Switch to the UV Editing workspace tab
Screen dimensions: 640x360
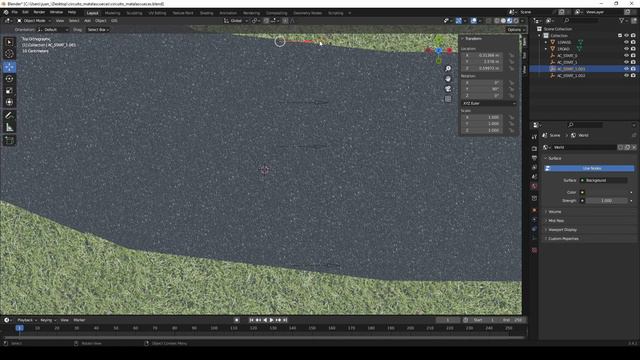pyautogui.click(x=157, y=13)
